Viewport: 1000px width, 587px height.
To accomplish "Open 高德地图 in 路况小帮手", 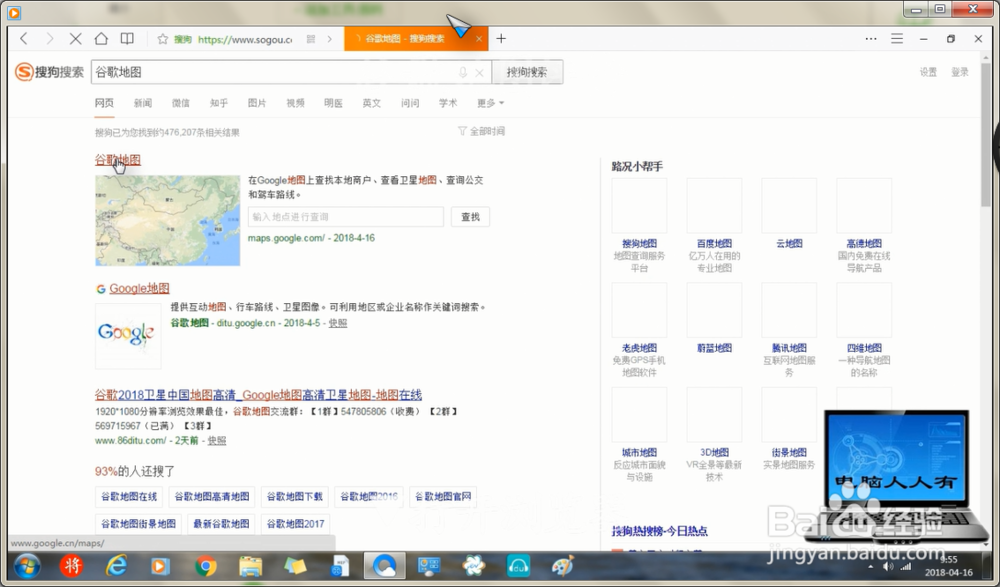I will tap(864, 243).
